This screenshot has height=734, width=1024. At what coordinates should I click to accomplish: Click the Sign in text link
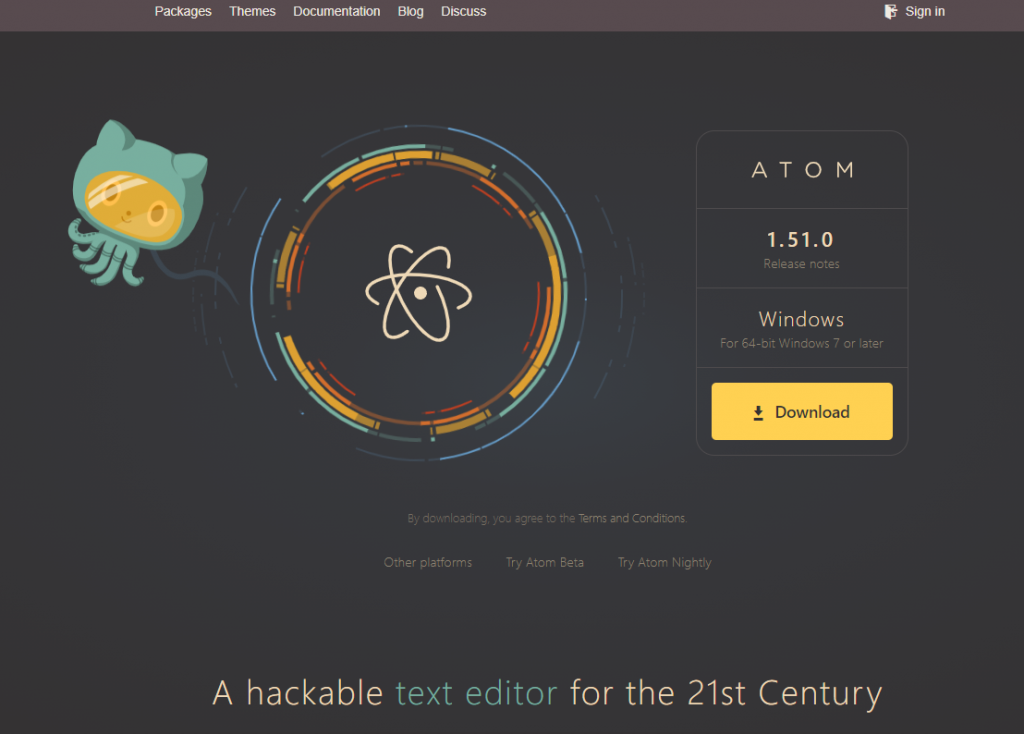[925, 11]
